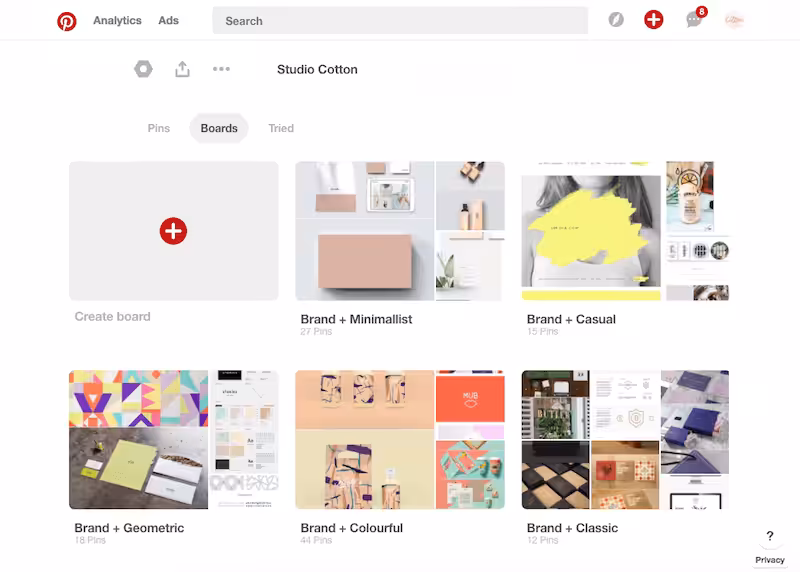This screenshot has width=800, height=572.
Task: Open the three-dot more options menu
Action: (221, 69)
